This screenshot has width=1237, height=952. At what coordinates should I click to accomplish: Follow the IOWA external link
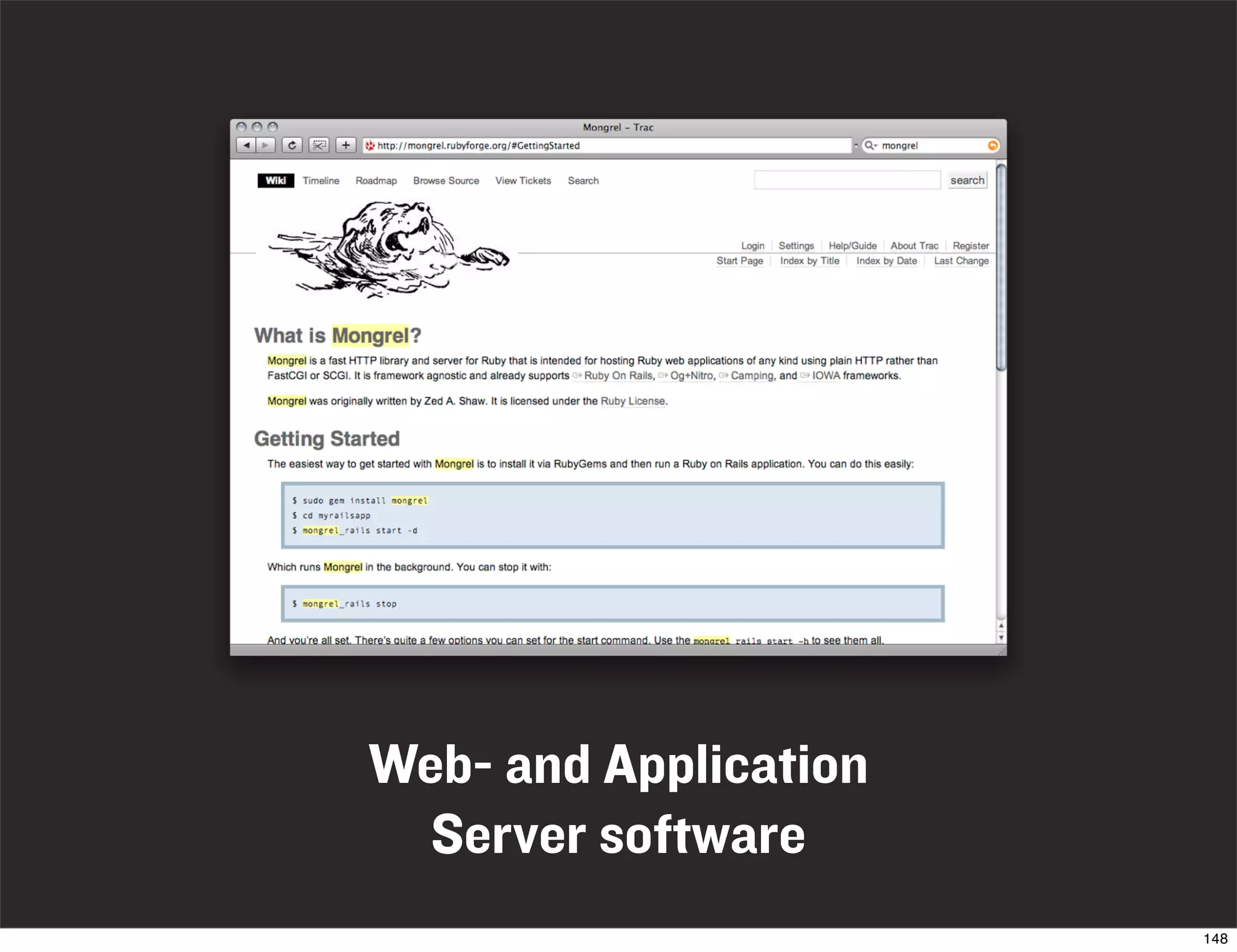(820, 376)
